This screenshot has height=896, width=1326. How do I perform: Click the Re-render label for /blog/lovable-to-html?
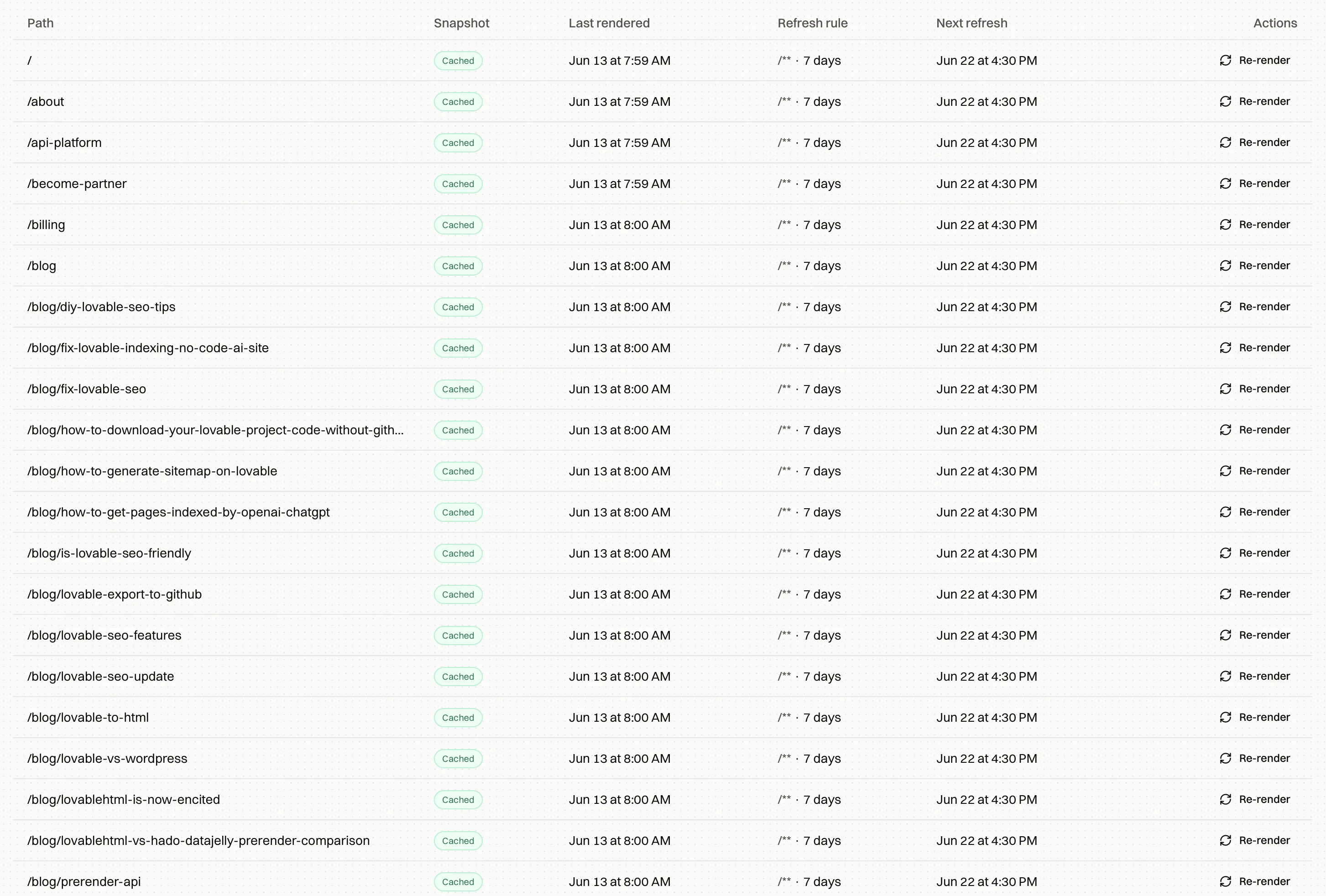point(1264,718)
